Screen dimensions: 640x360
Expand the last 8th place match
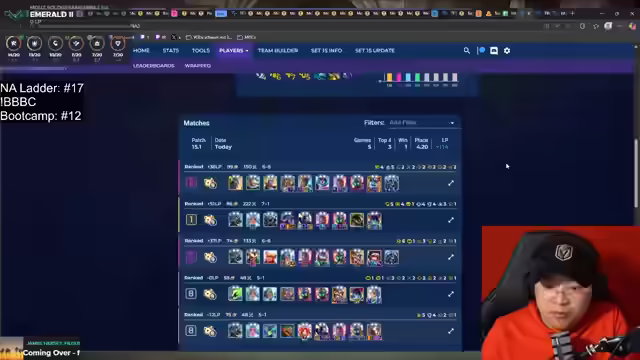(x=451, y=331)
